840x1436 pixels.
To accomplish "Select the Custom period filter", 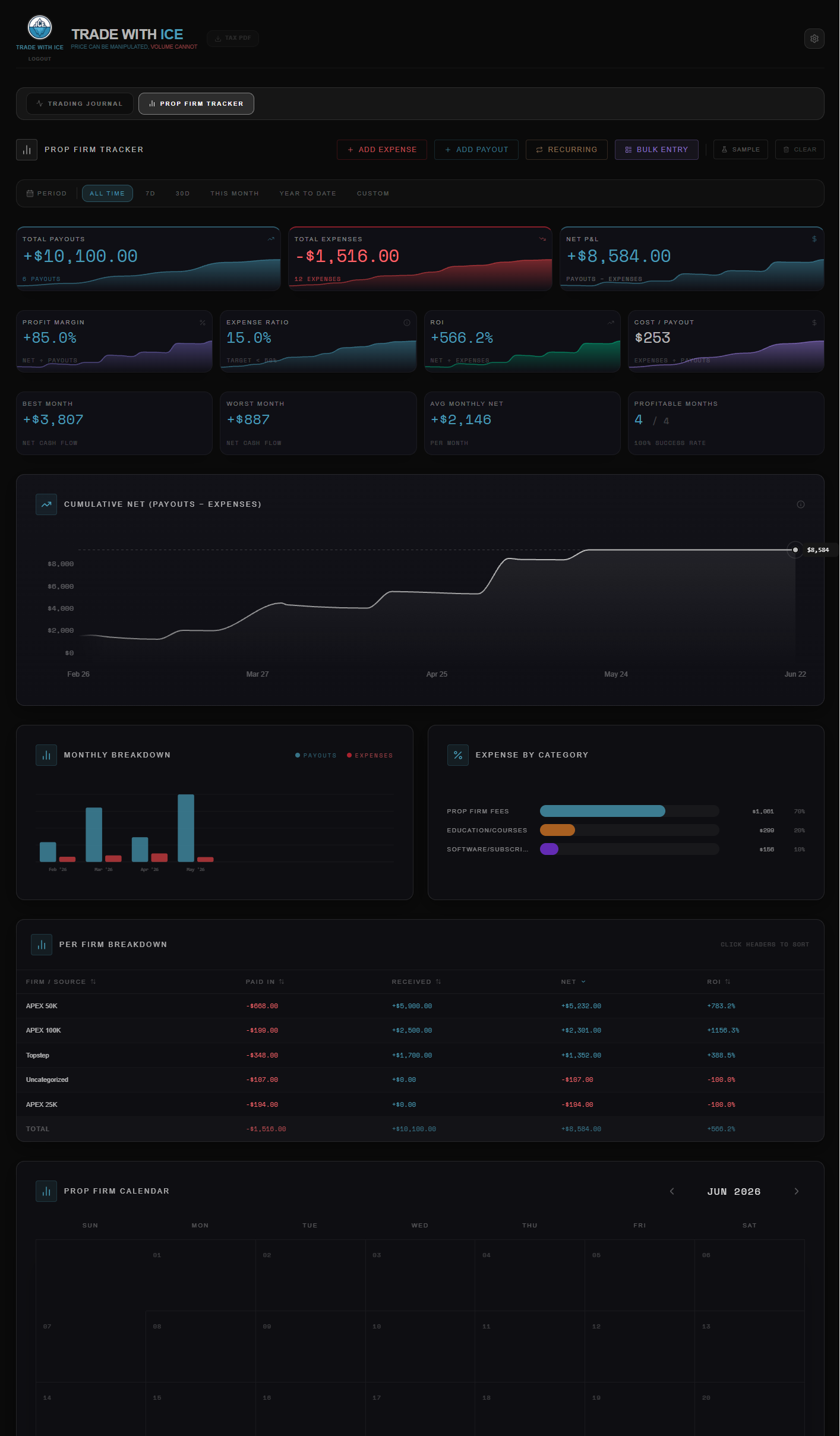I will (373, 194).
